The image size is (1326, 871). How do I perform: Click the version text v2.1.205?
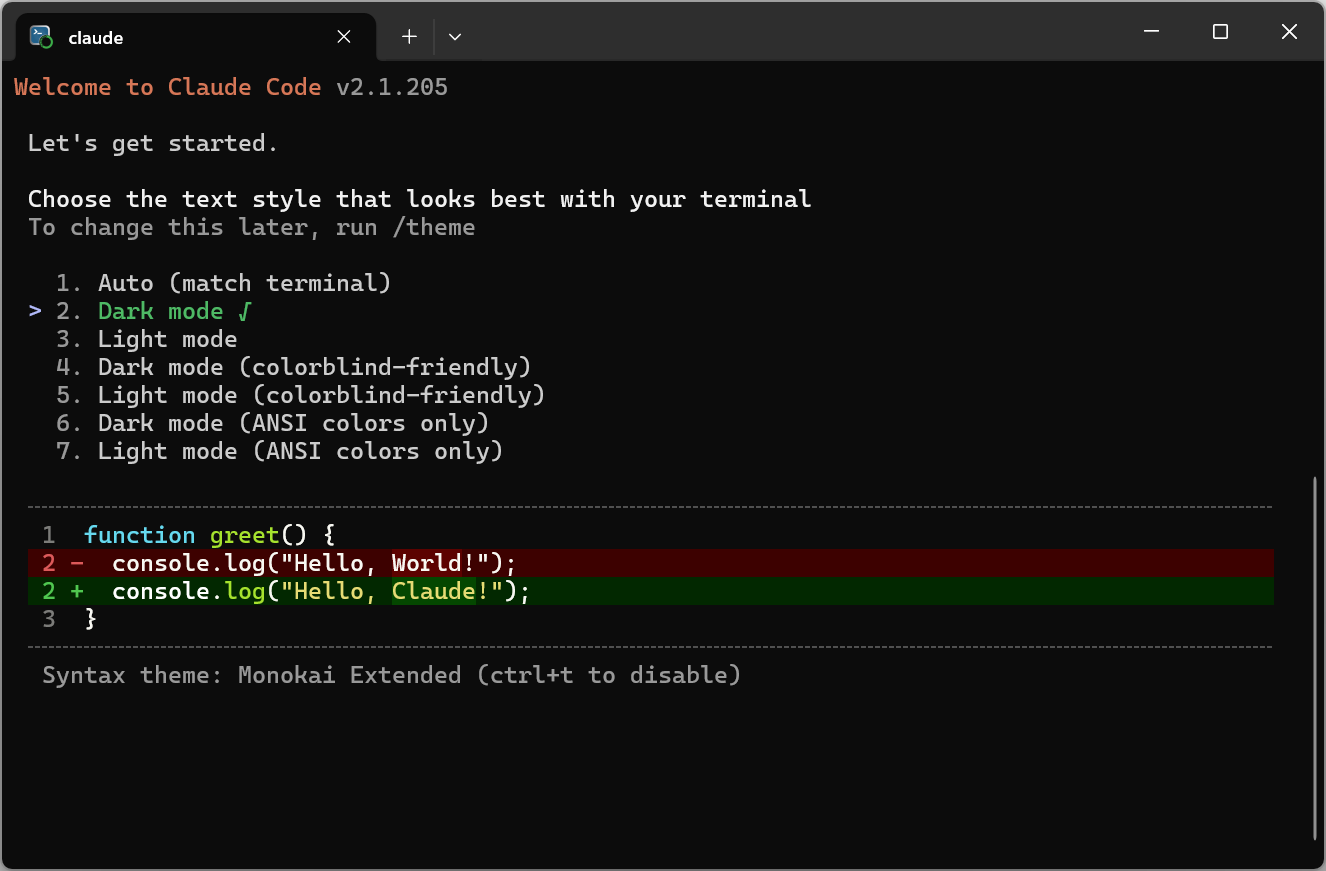392,87
